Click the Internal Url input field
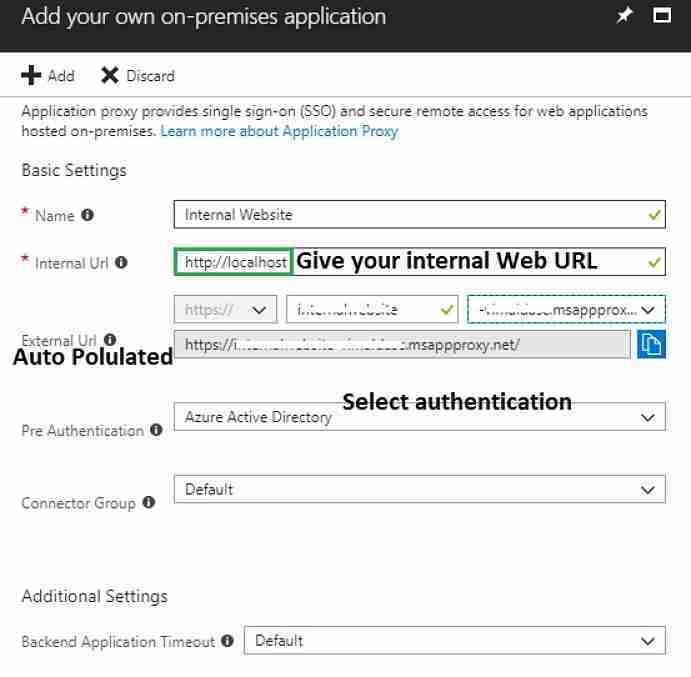Image resolution: width=691 pixels, height=677 pixels. 420,262
